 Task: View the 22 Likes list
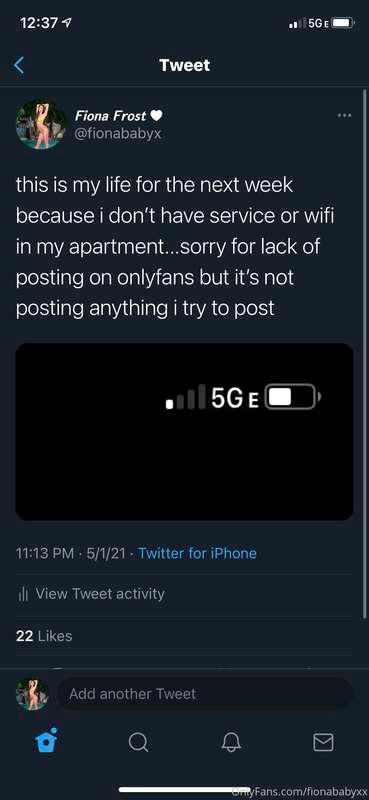point(44,636)
